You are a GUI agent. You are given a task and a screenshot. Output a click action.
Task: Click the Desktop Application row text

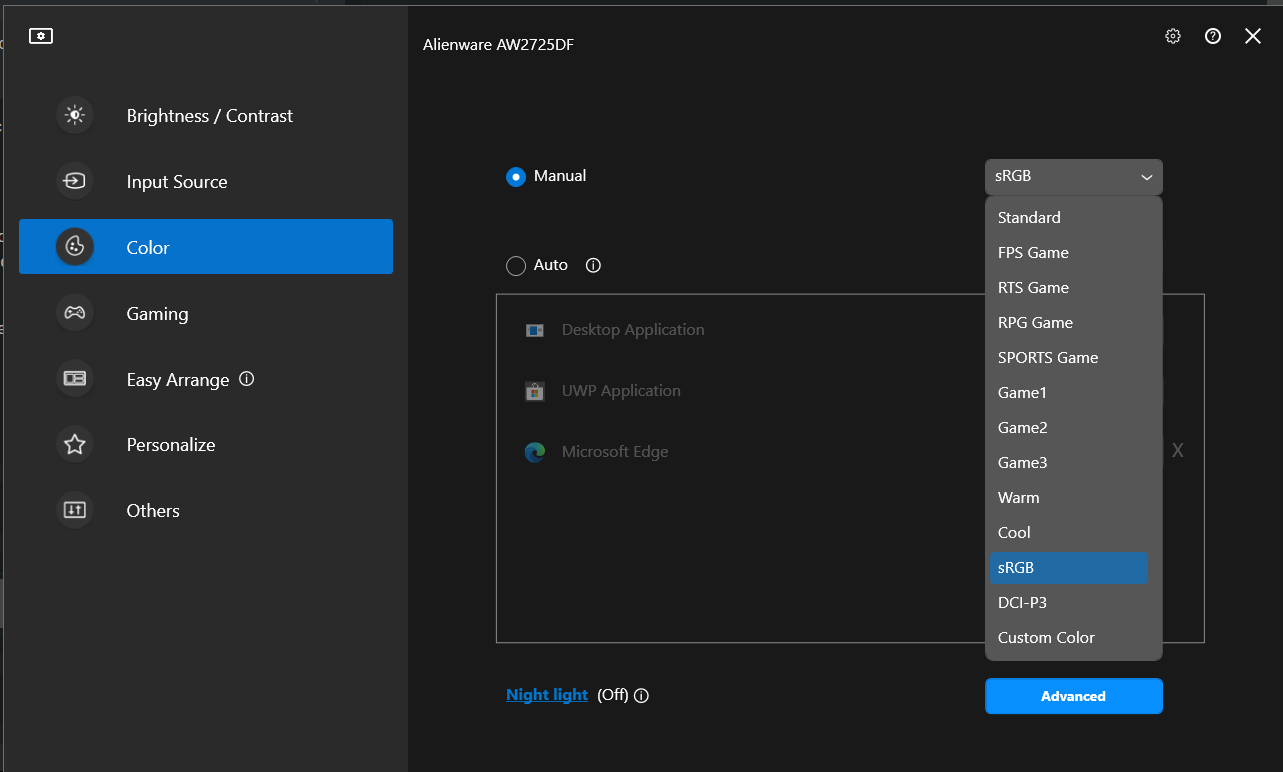click(633, 330)
